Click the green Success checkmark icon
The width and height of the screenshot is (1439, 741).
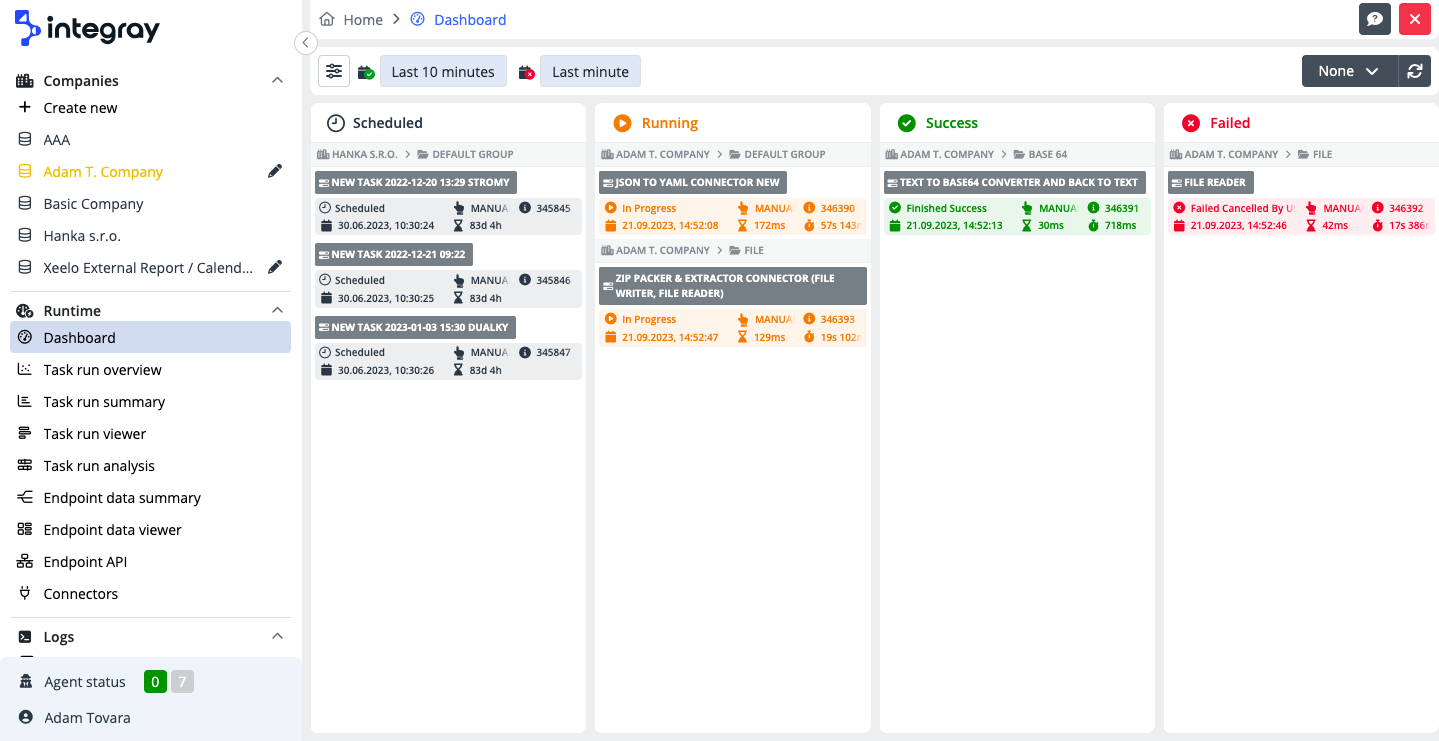[906, 123]
